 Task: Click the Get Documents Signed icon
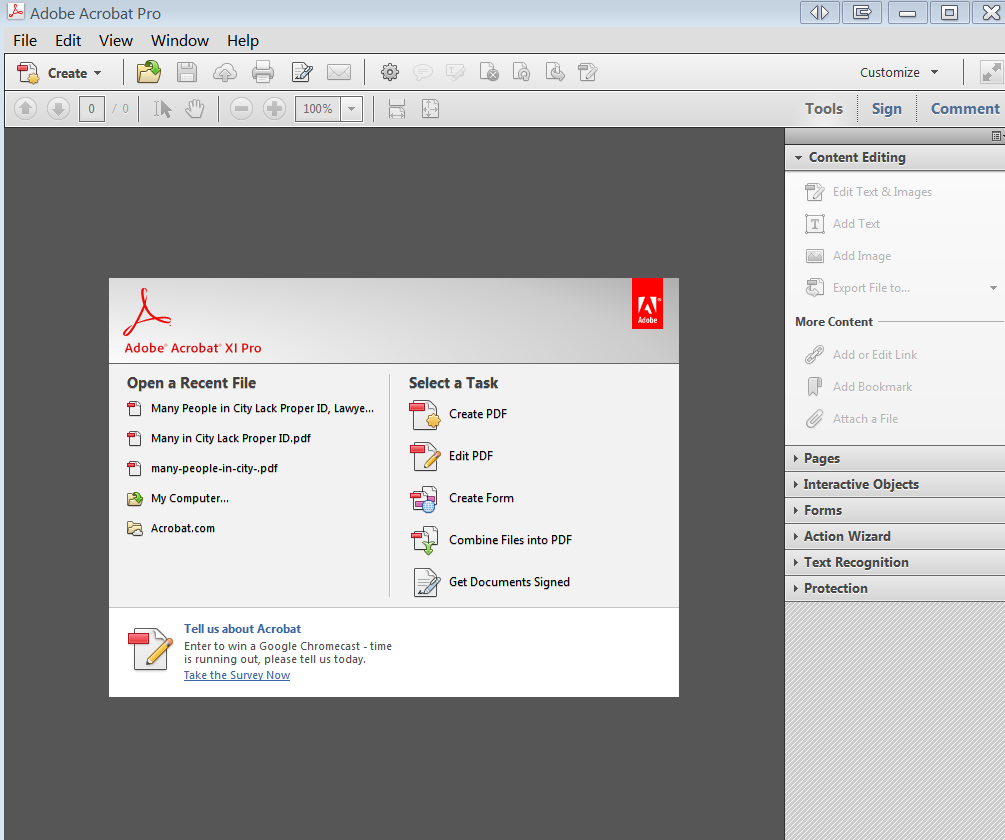[x=424, y=581]
